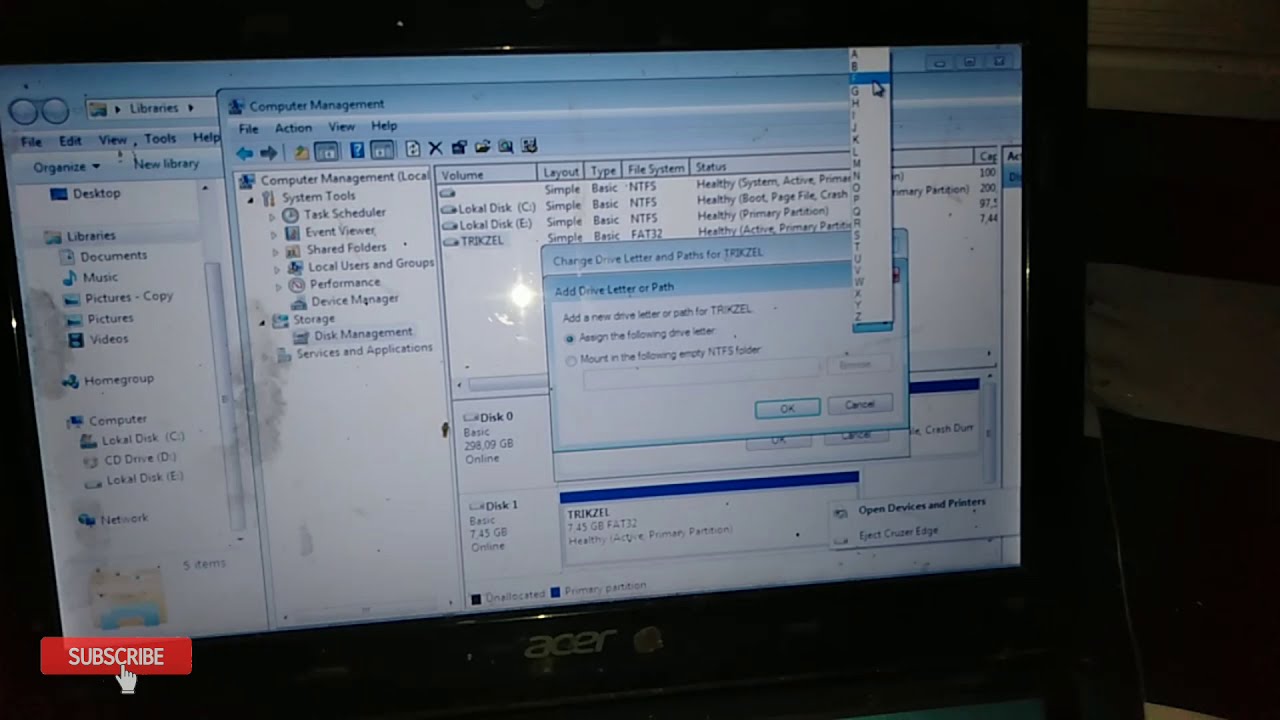Open Documents in Explorer navigation pane
The height and width of the screenshot is (720, 1280).
pyautogui.click(x=113, y=256)
